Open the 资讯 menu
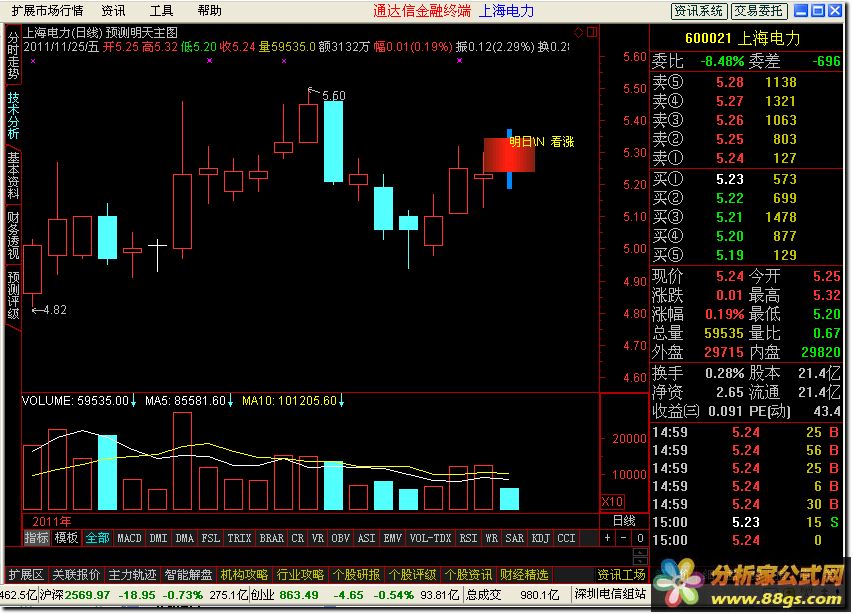The height and width of the screenshot is (614, 853). [x=113, y=10]
